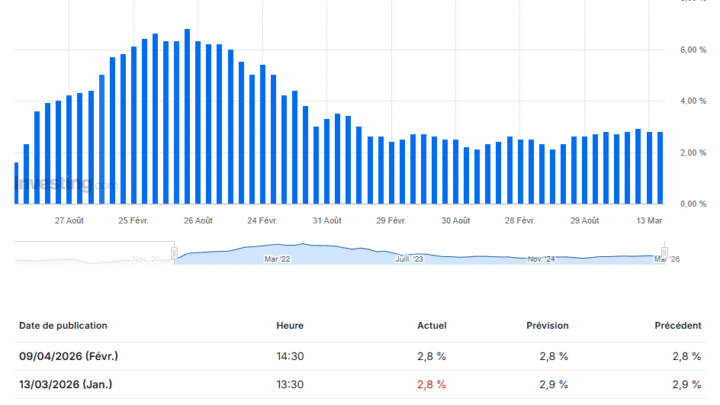This screenshot has width=720, height=405.
Task: Click the 6,00 % y-axis label
Action: coord(694,50)
